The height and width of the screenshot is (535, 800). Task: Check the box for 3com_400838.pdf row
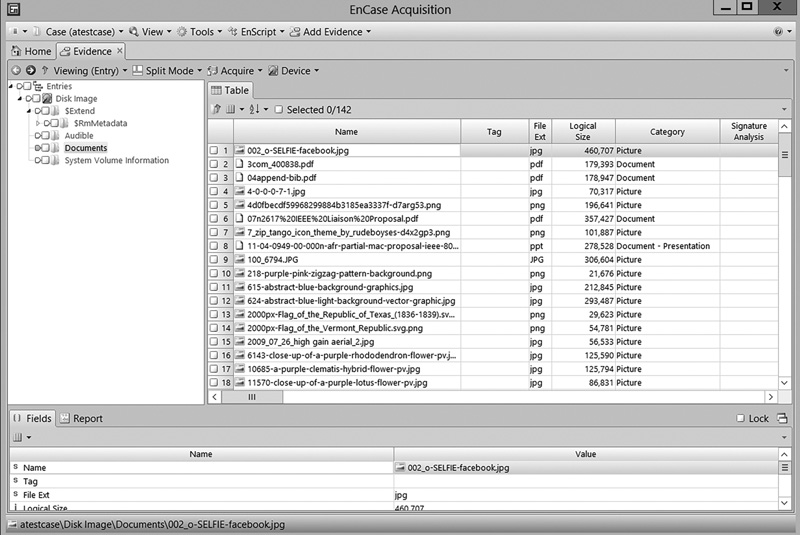(214, 164)
